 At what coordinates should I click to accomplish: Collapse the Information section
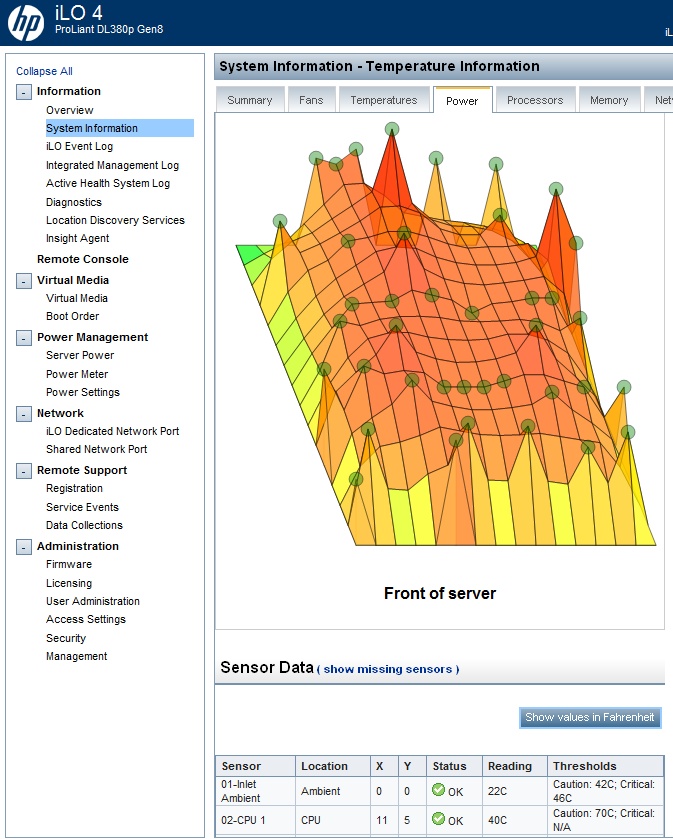tap(24, 92)
